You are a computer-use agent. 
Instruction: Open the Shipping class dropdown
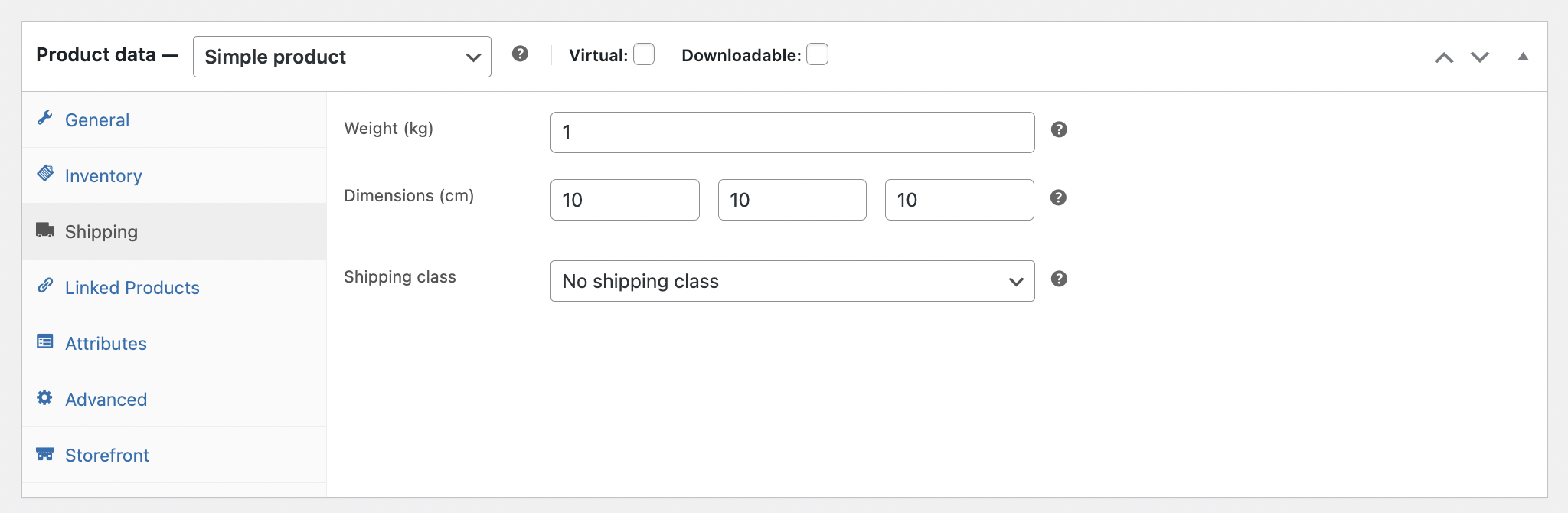(792, 281)
